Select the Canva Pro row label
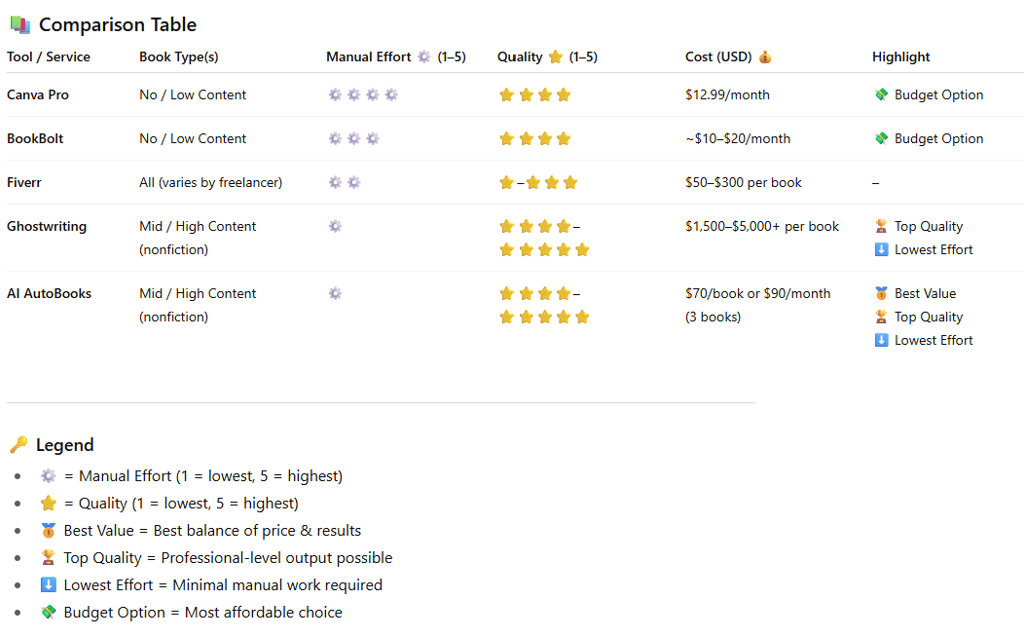Viewport: 1024px width, 637px height. [38, 95]
